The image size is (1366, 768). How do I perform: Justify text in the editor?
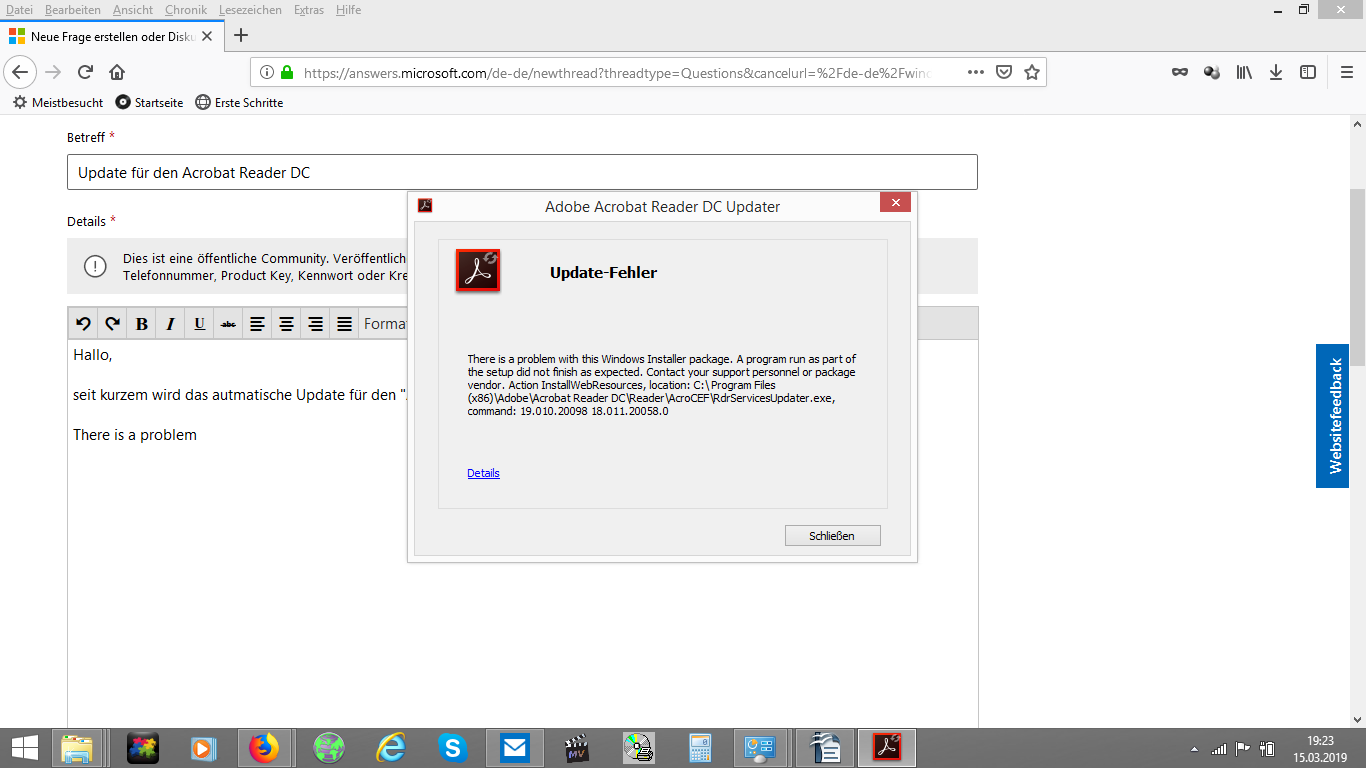pyautogui.click(x=345, y=323)
